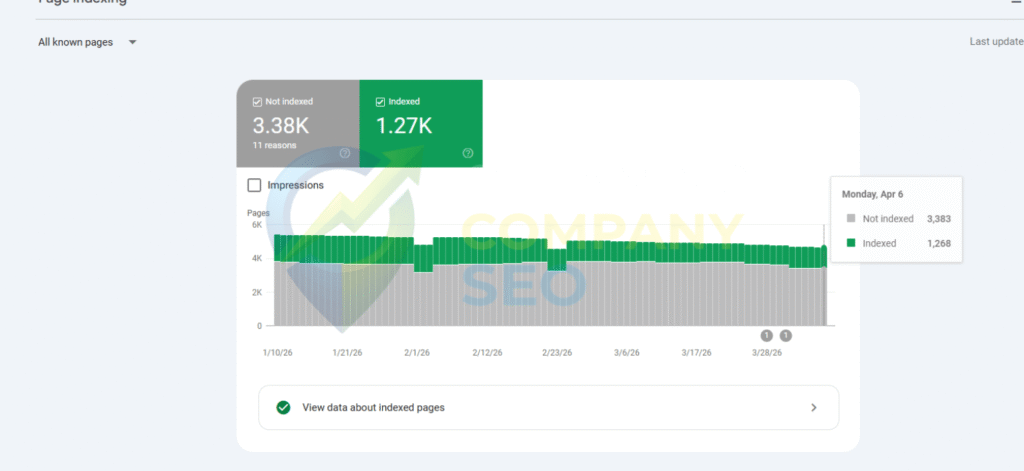Click green Indexed swatch in tooltip
This screenshot has height=471, width=1024.
(851, 243)
